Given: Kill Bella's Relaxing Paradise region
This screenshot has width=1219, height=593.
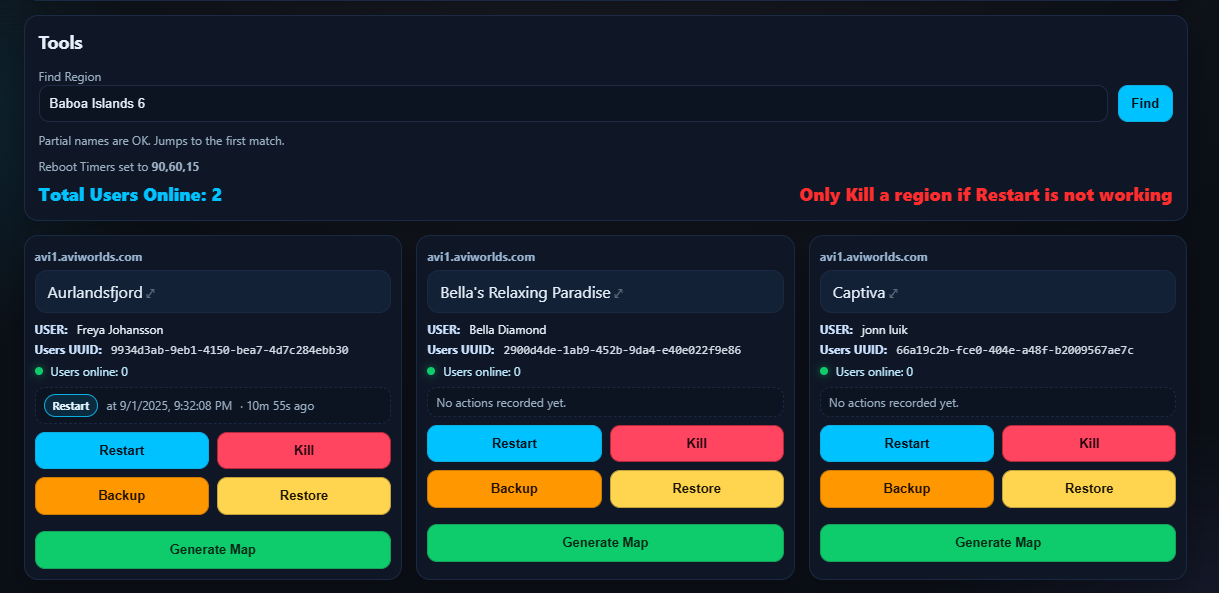Looking at the screenshot, I should (x=696, y=443).
